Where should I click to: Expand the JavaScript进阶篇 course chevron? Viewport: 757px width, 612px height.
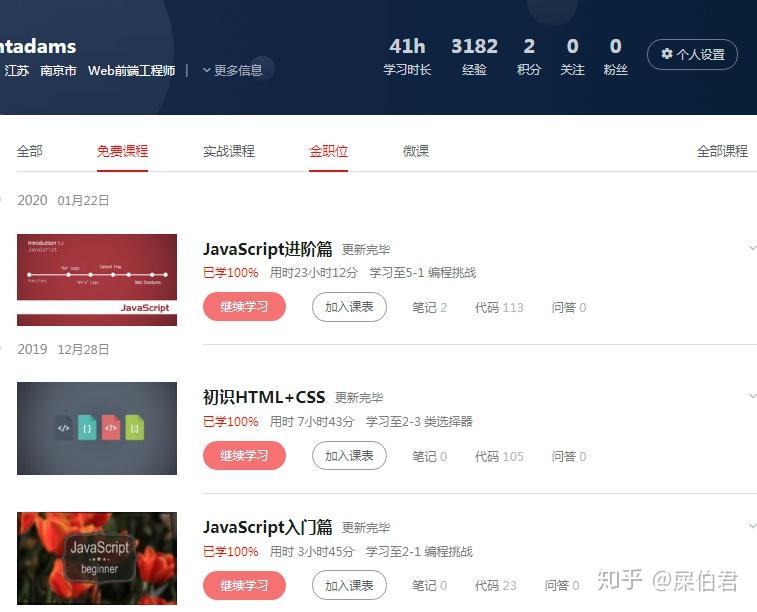click(x=752, y=248)
